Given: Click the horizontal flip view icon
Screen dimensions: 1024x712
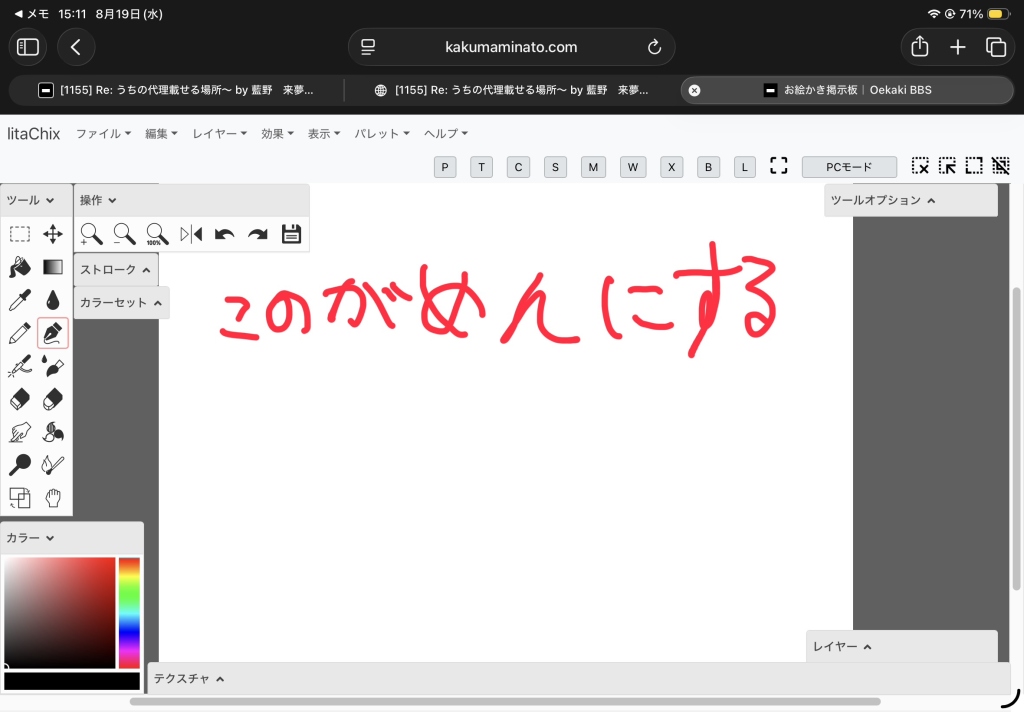Looking at the screenshot, I should pyautogui.click(x=191, y=234).
